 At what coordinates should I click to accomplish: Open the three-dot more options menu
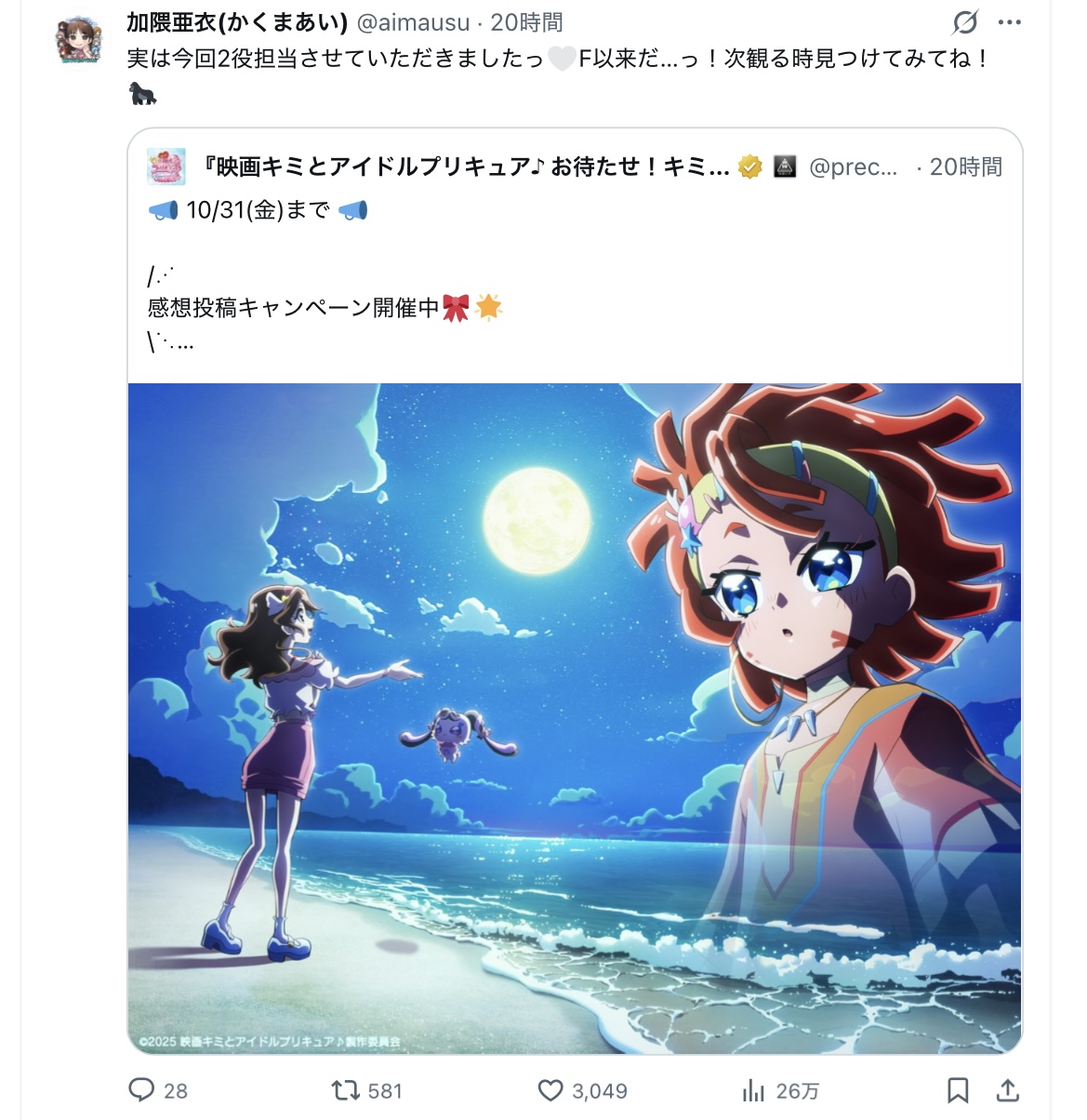coord(1009,22)
